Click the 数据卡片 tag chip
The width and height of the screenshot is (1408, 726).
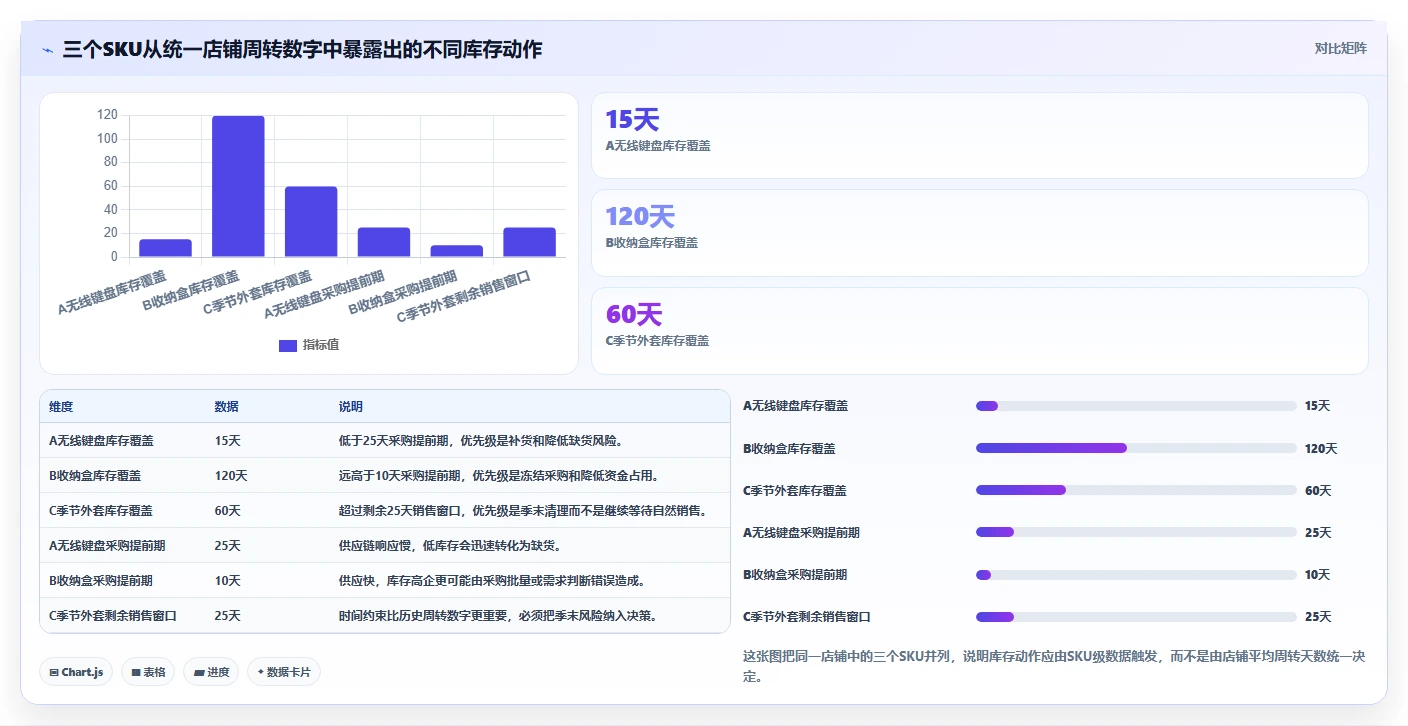[x=284, y=672]
